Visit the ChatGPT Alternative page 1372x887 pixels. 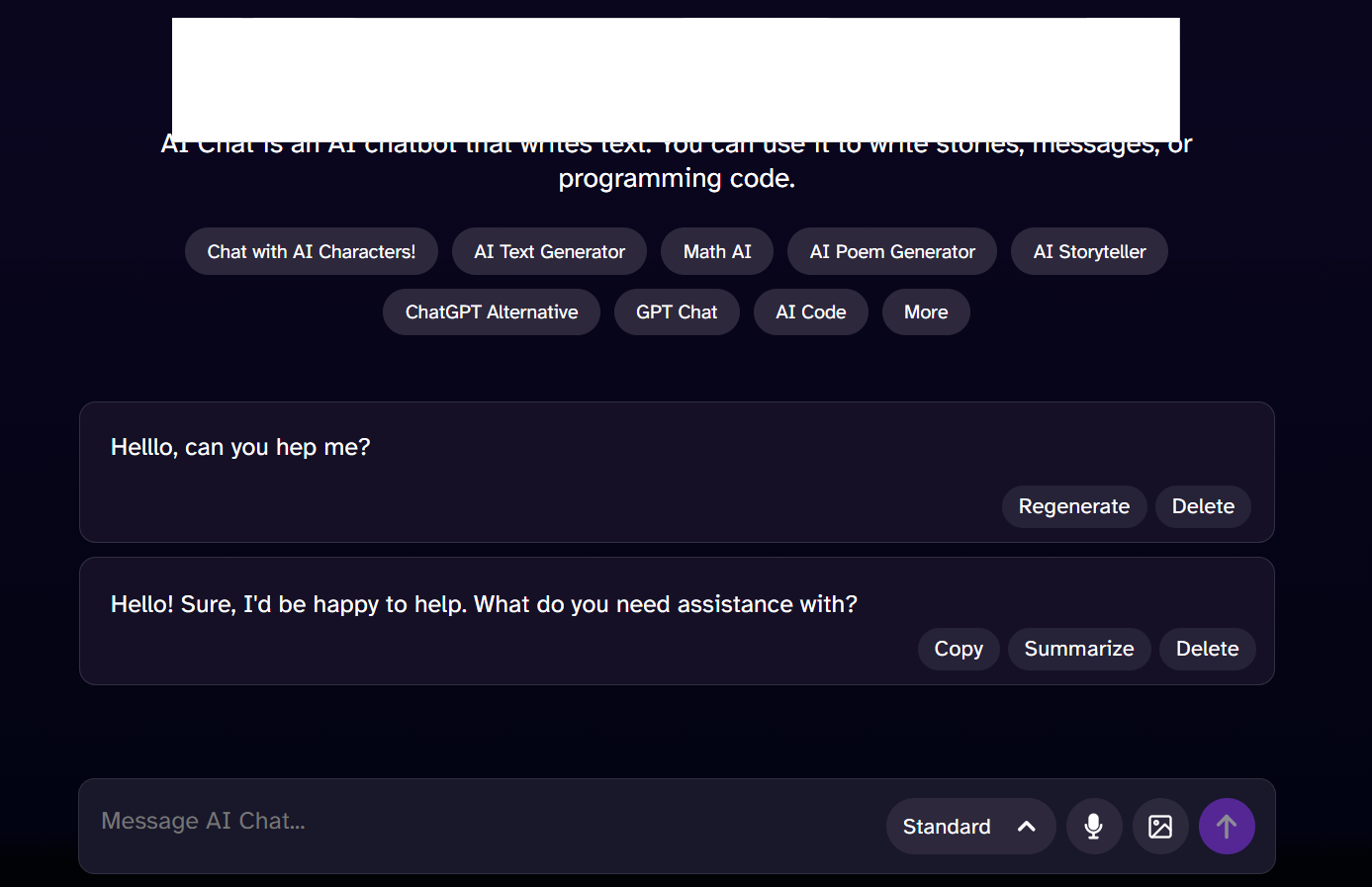coord(491,311)
